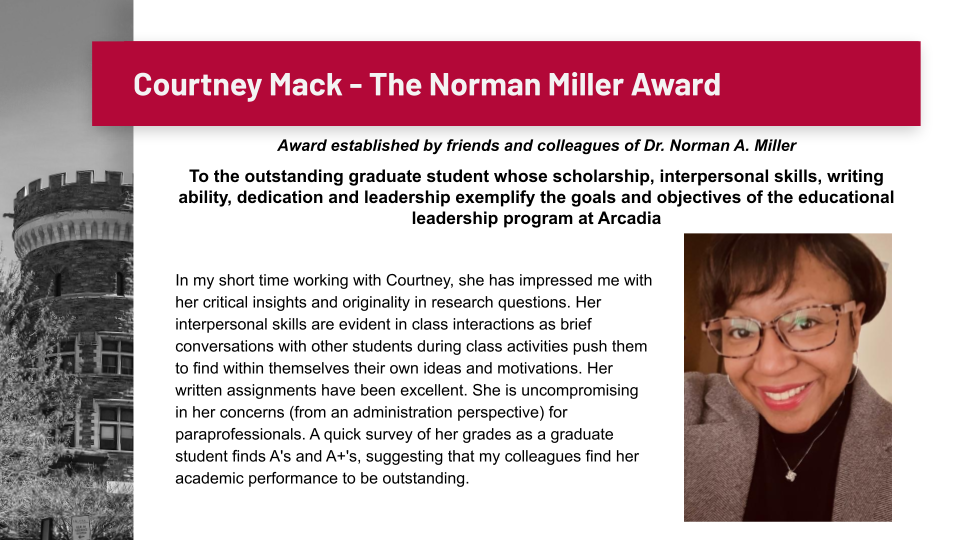Viewport: 960px width, 540px height.
Task: Click the words 'leadership program at Arcadia'
Action: (536, 218)
